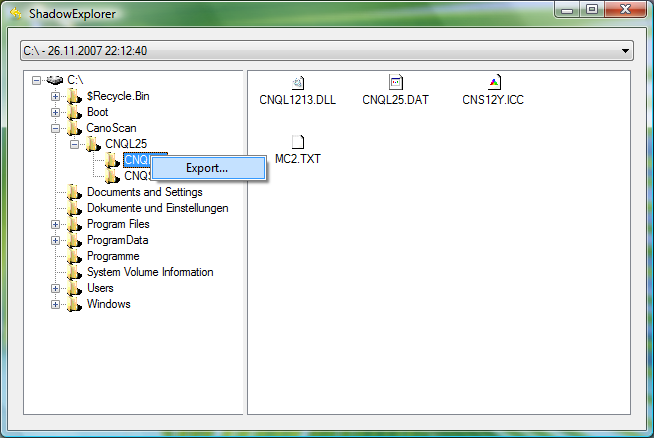Click the CNQL1213.DLL file name
This screenshot has width=654, height=438.
(x=298, y=100)
